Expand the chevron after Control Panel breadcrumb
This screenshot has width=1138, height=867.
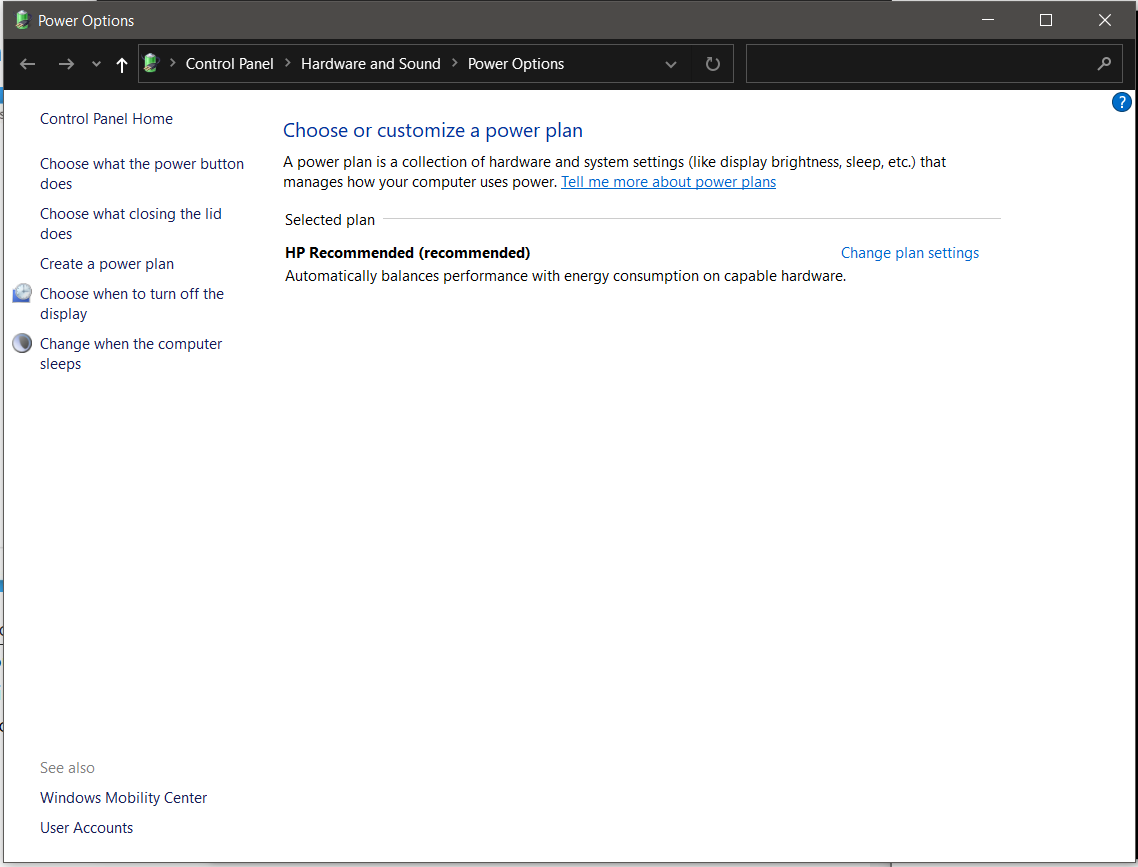(x=287, y=63)
